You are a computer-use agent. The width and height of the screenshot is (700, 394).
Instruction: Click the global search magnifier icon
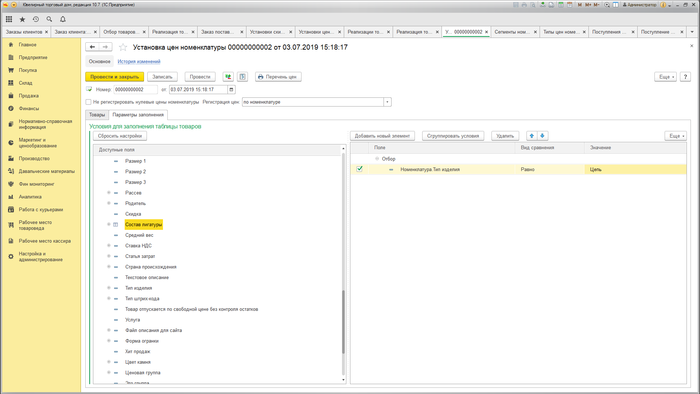(49, 19)
